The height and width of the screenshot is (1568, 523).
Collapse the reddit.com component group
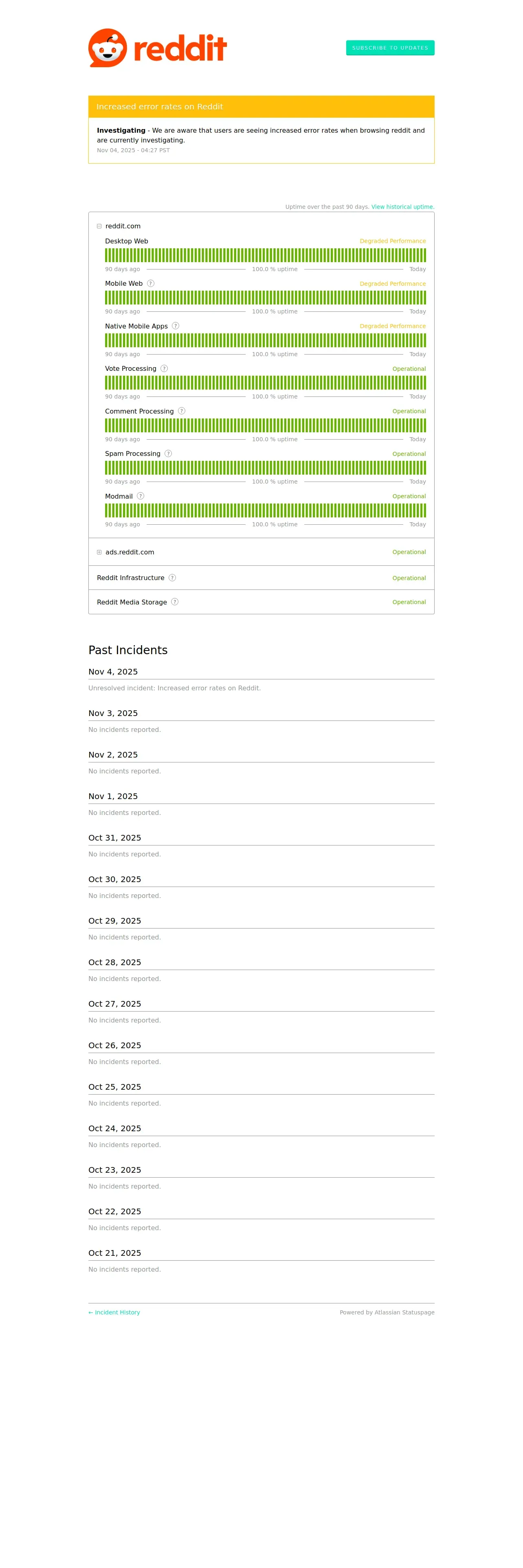[x=99, y=226]
